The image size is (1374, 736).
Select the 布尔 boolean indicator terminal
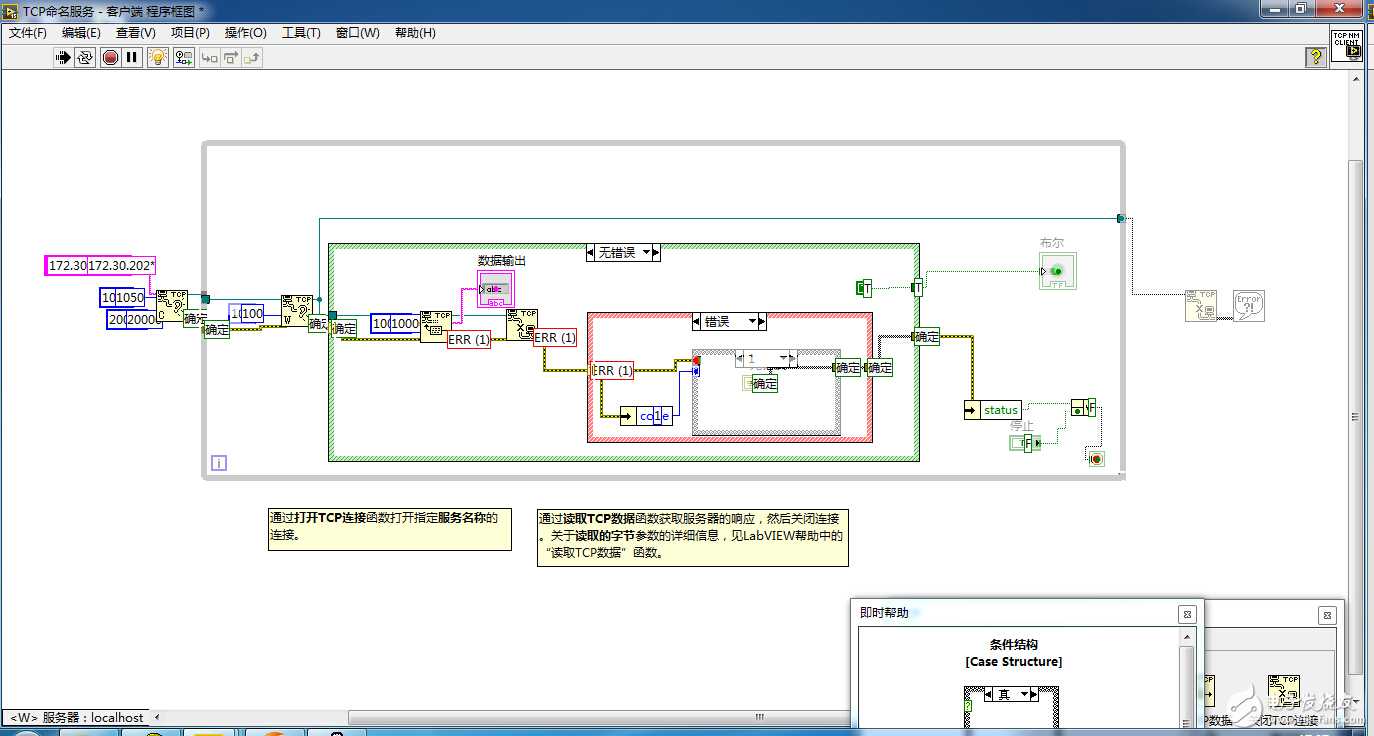1057,271
